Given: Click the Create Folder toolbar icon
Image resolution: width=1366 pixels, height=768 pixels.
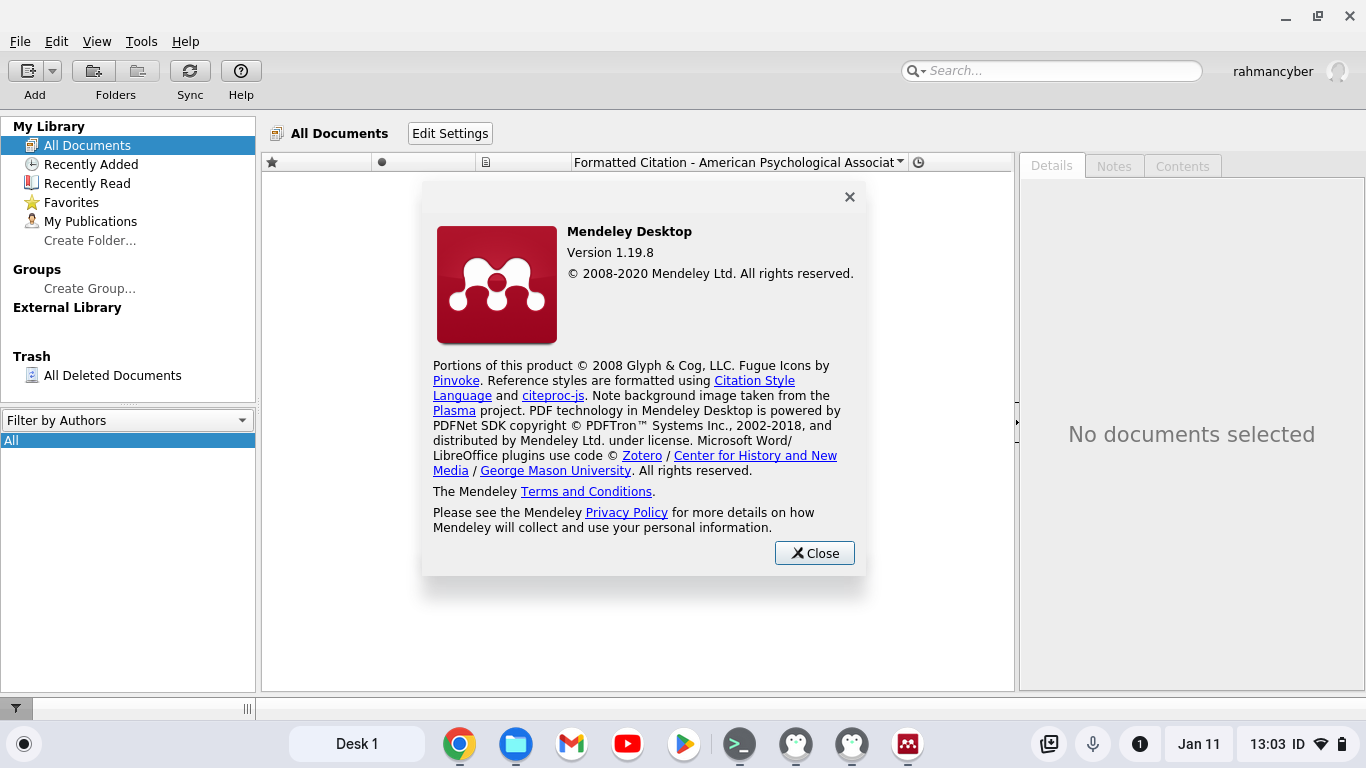Looking at the screenshot, I should [x=94, y=71].
